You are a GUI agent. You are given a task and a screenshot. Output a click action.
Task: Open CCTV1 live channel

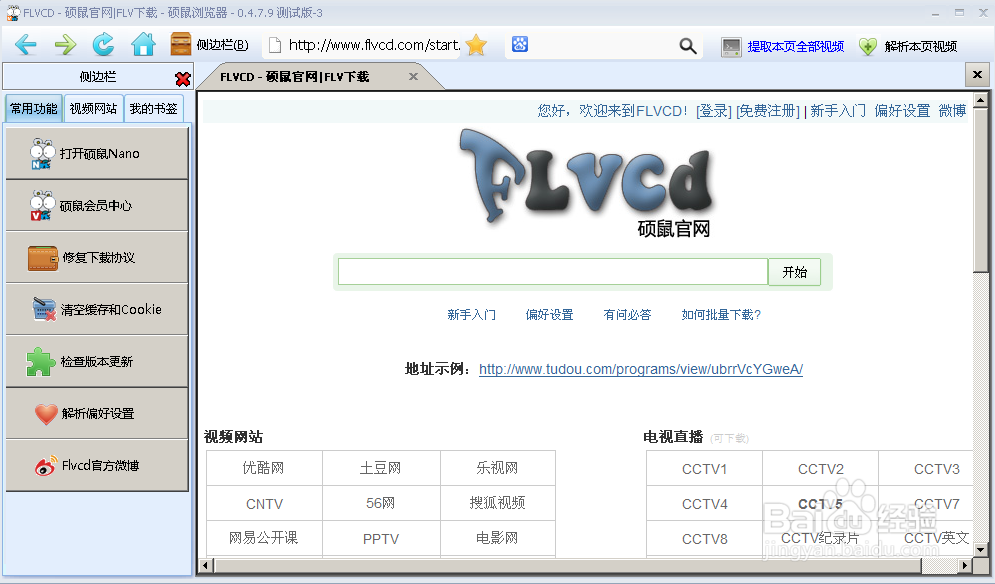[704, 468]
